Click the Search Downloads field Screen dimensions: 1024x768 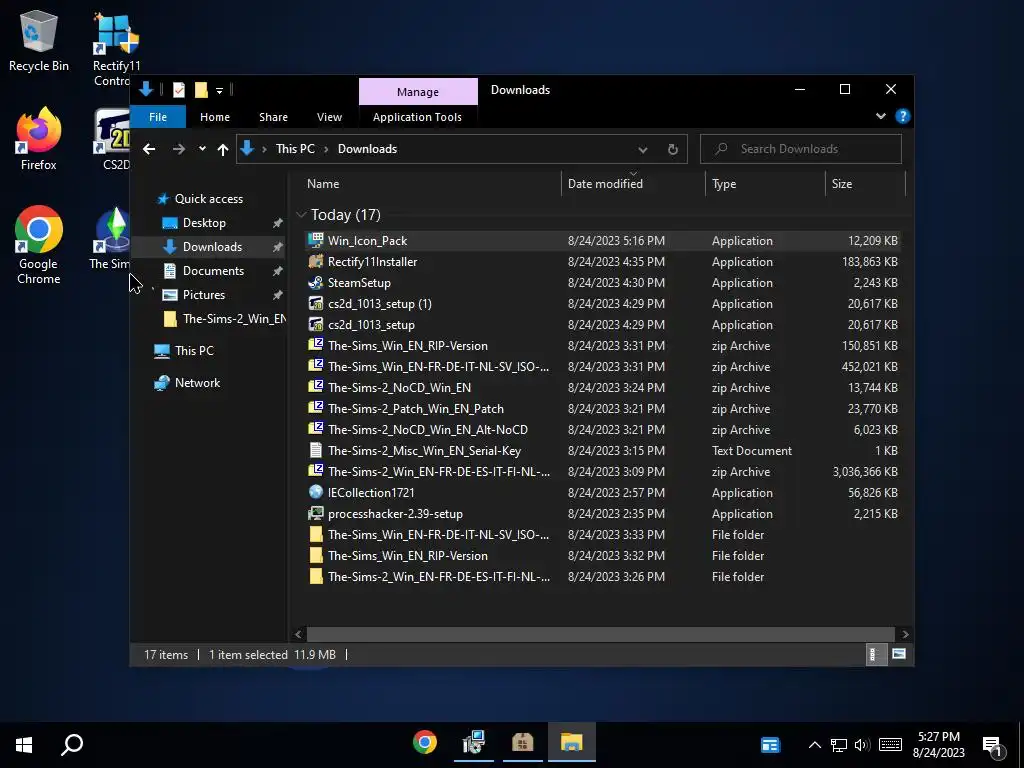(801, 149)
